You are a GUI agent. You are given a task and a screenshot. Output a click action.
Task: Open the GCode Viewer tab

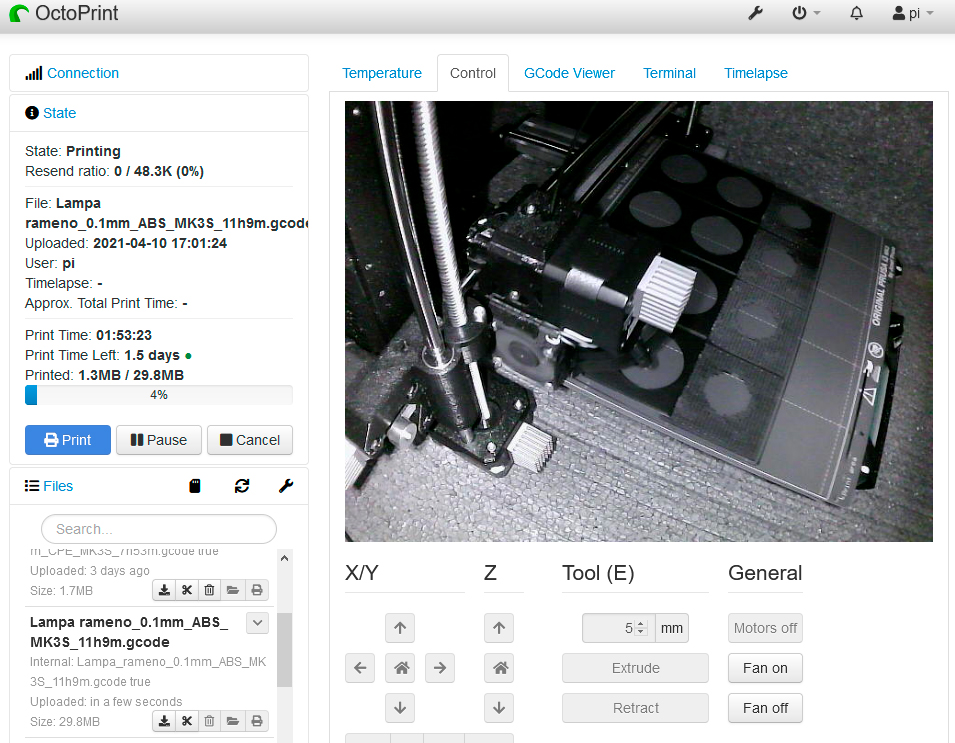[569, 73]
